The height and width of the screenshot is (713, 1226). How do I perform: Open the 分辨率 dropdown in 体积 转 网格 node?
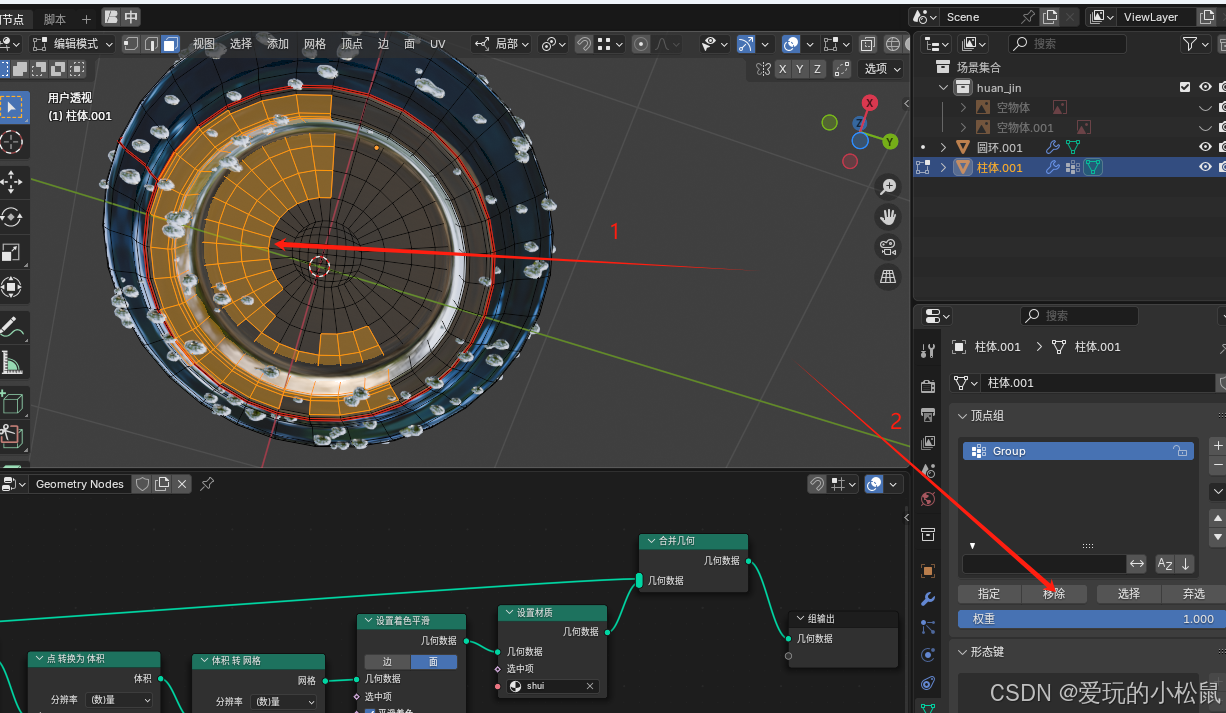tap(282, 701)
